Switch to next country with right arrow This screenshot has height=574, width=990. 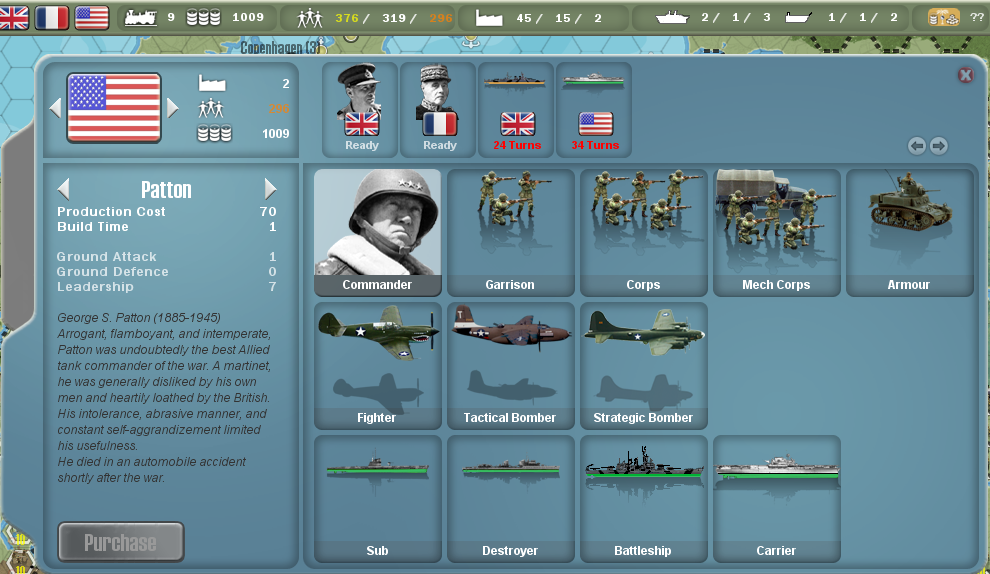pos(172,108)
